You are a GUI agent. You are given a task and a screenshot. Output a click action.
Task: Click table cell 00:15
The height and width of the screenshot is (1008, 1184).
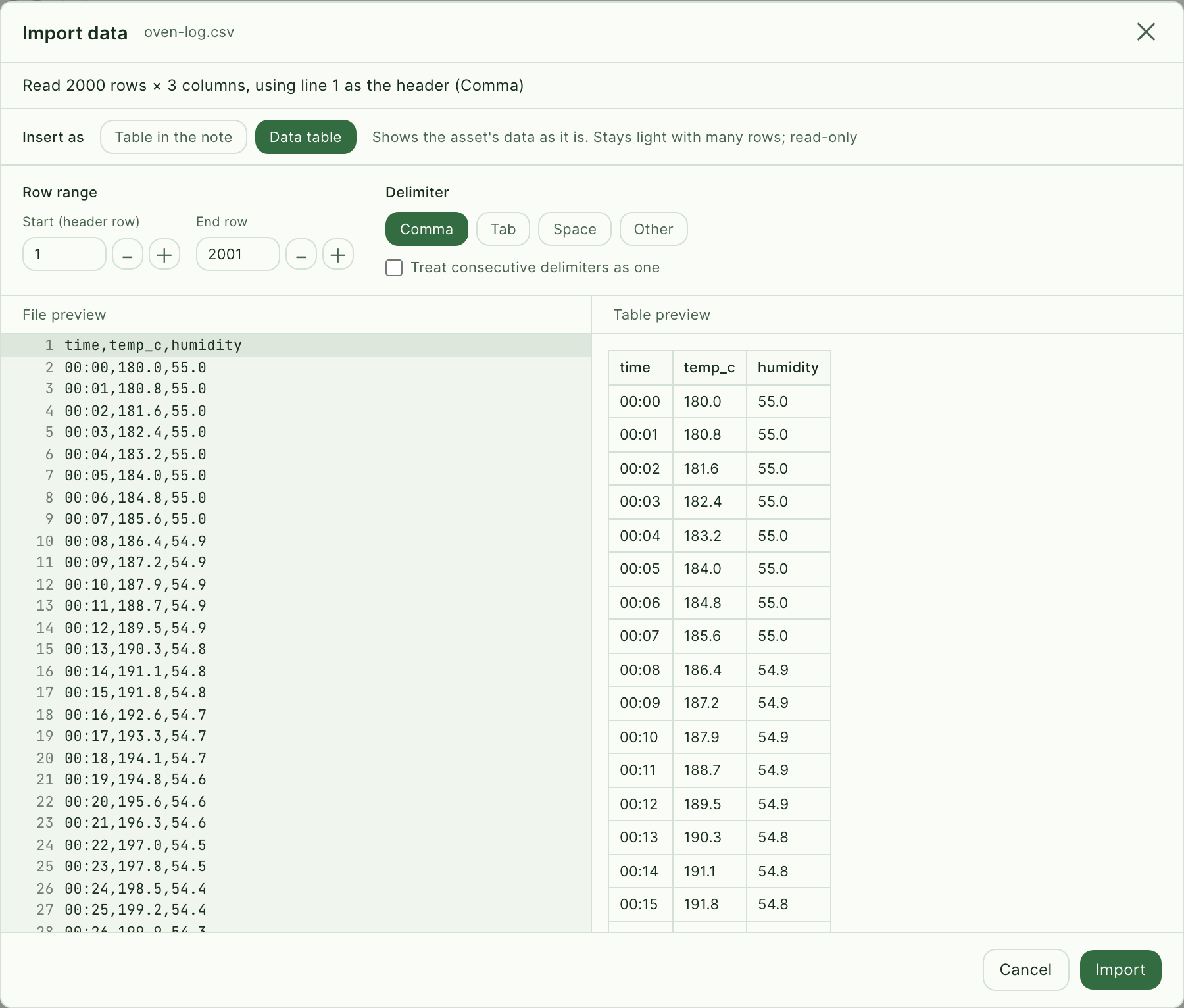tap(641, 905)
